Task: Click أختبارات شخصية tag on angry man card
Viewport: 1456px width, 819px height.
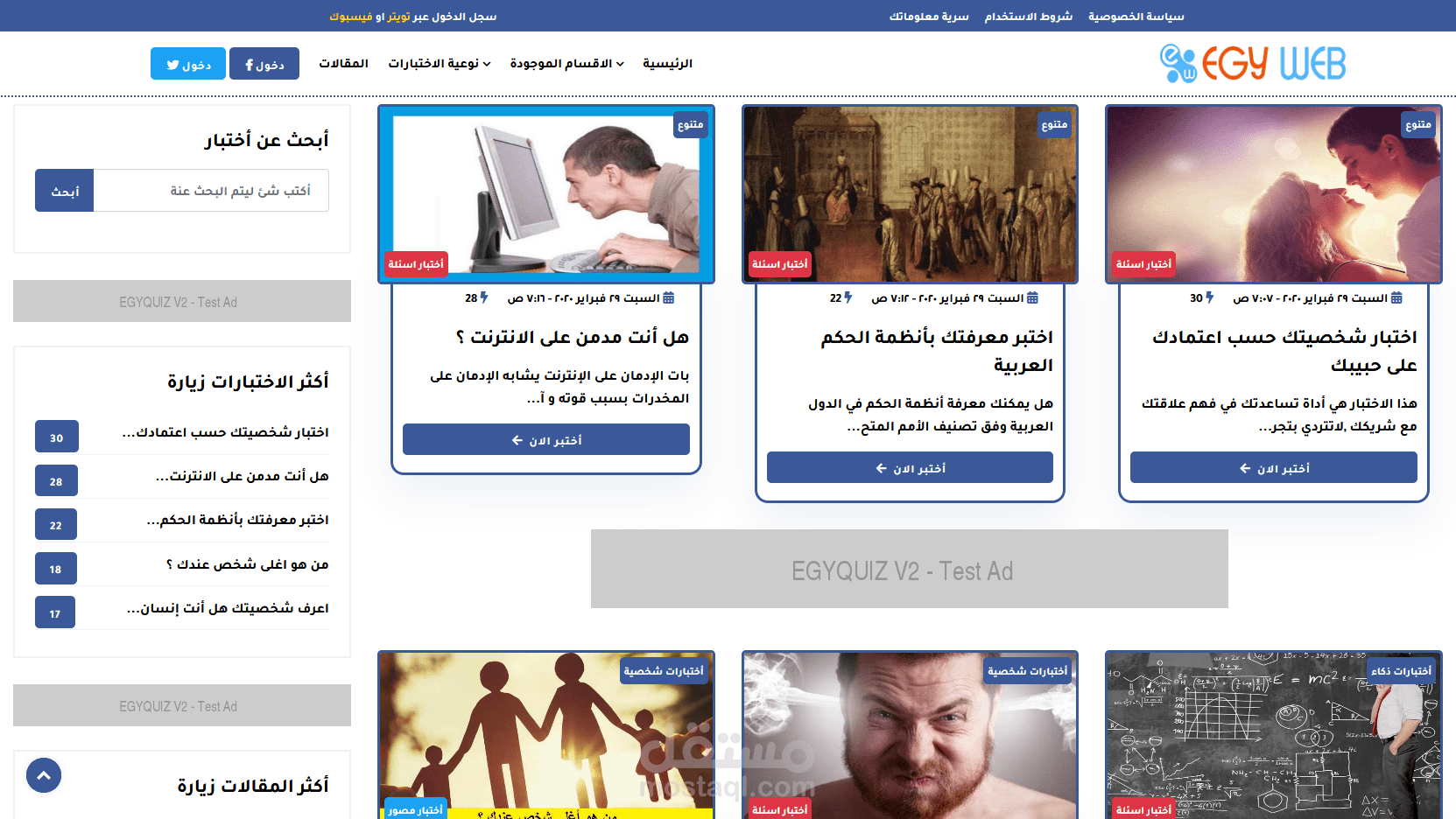Action: [1028, 670]
